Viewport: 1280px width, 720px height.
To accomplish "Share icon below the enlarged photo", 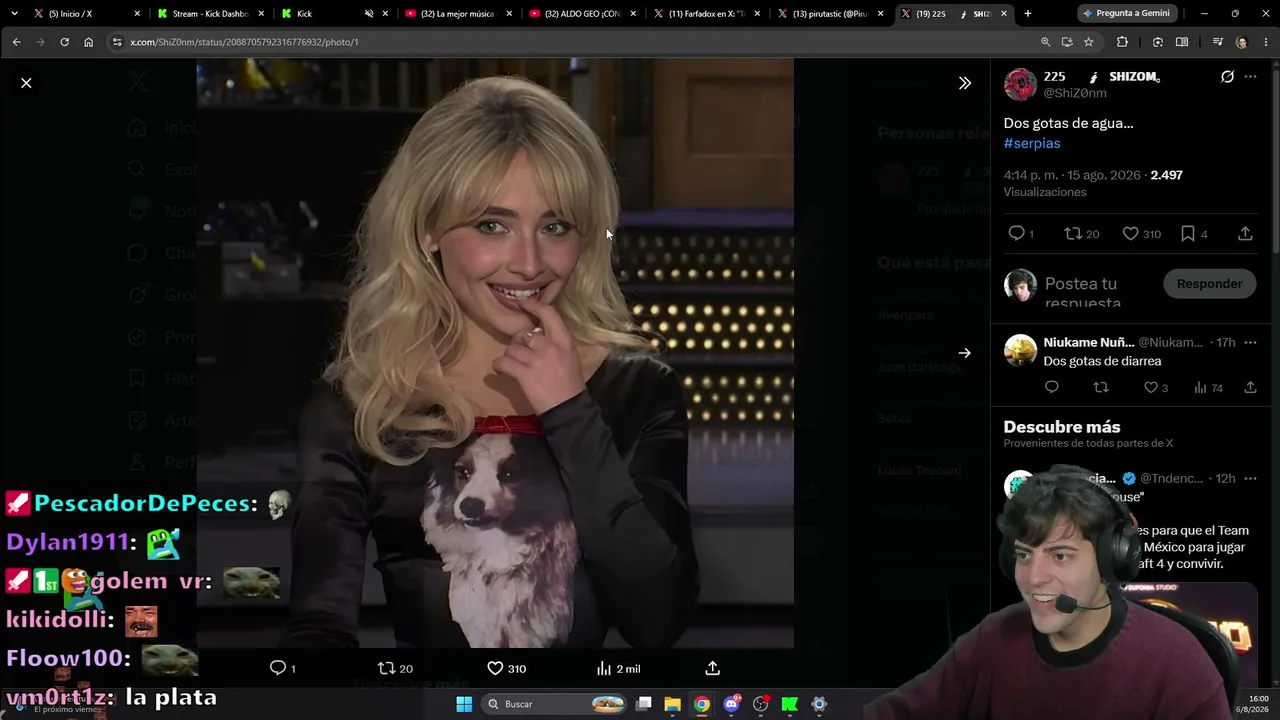I will tap(713, 668).
